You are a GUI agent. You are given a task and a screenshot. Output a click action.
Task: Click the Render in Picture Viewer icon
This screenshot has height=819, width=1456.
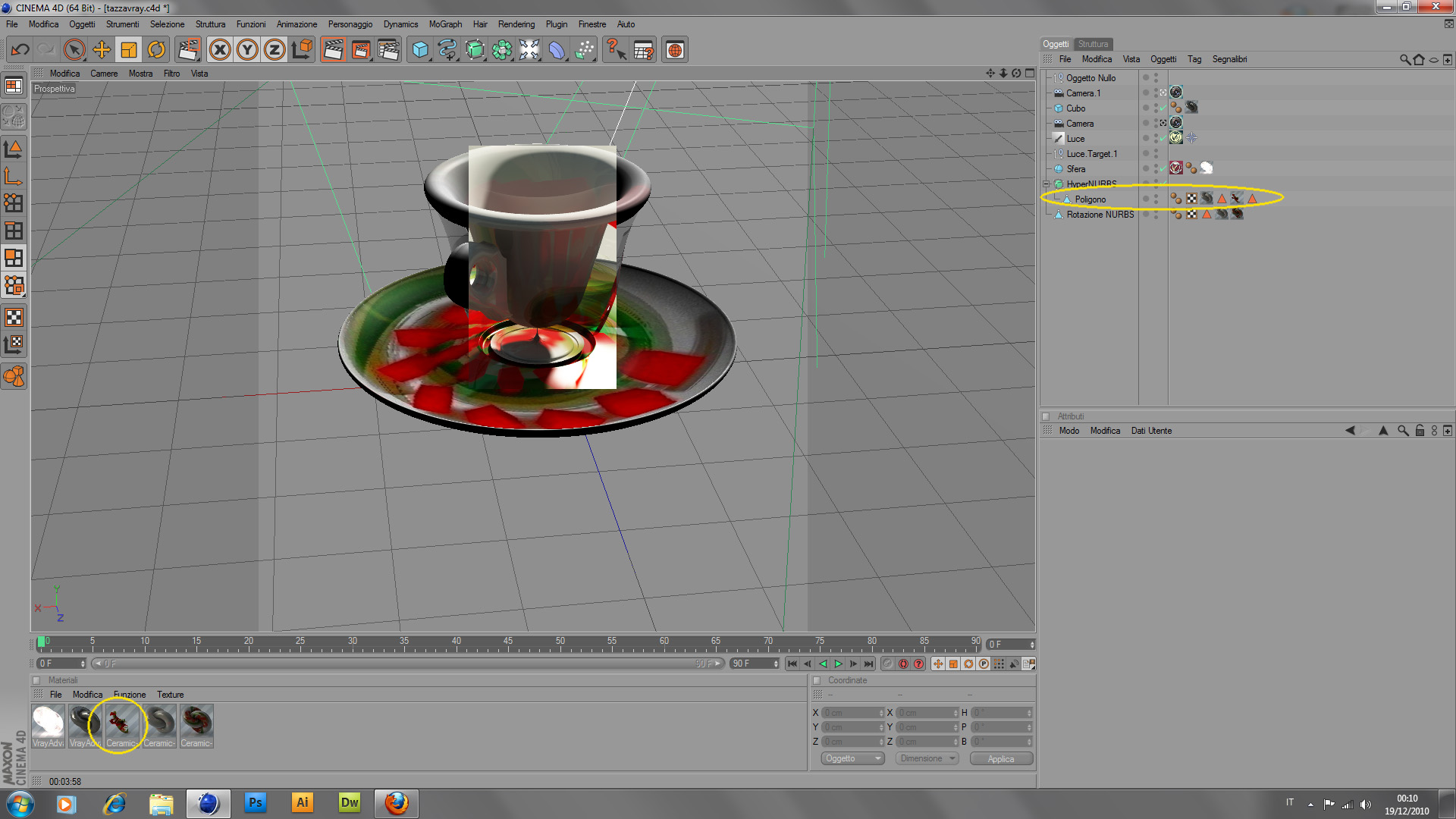(361, 50)
